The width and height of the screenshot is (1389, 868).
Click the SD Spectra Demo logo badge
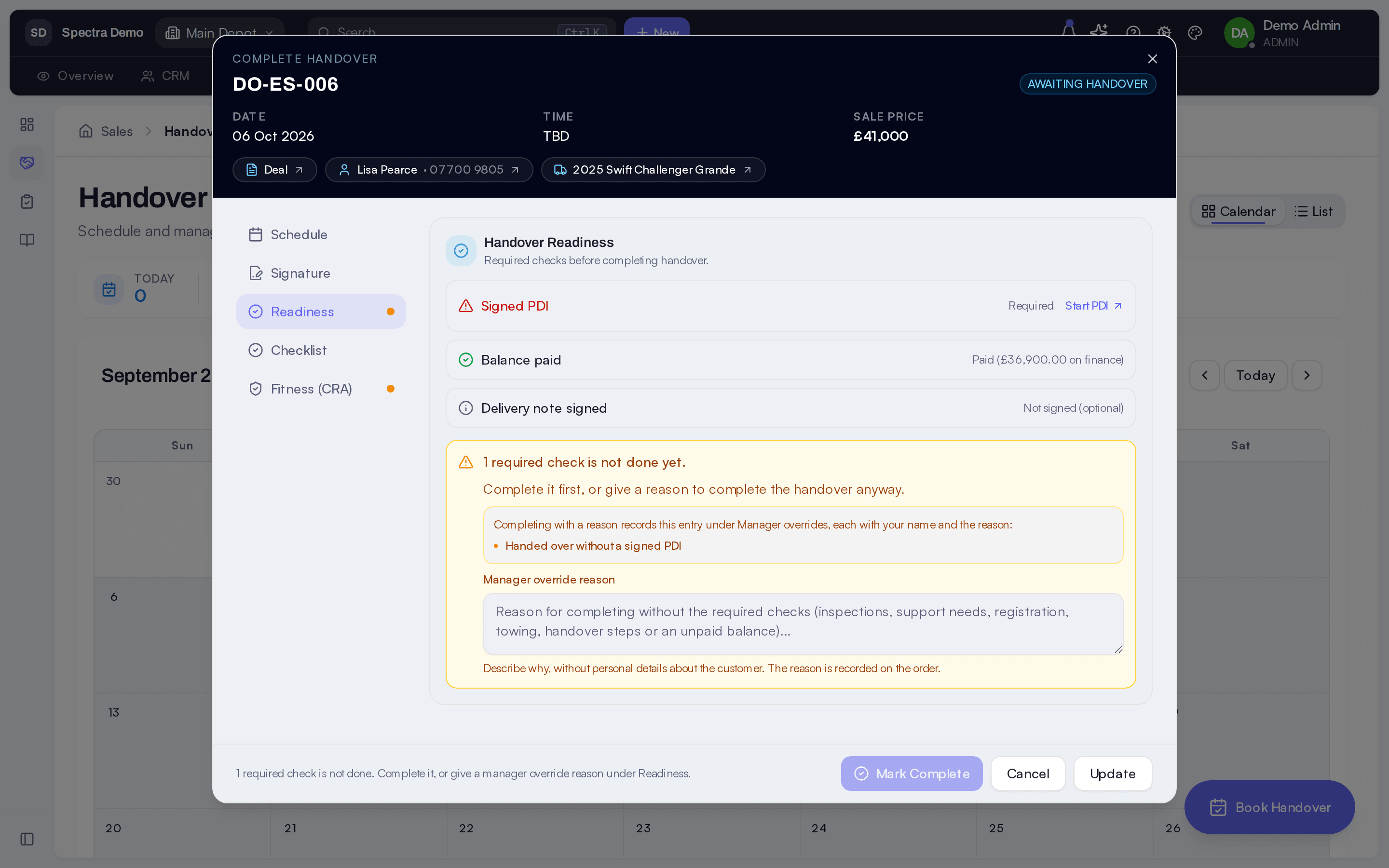39,32
